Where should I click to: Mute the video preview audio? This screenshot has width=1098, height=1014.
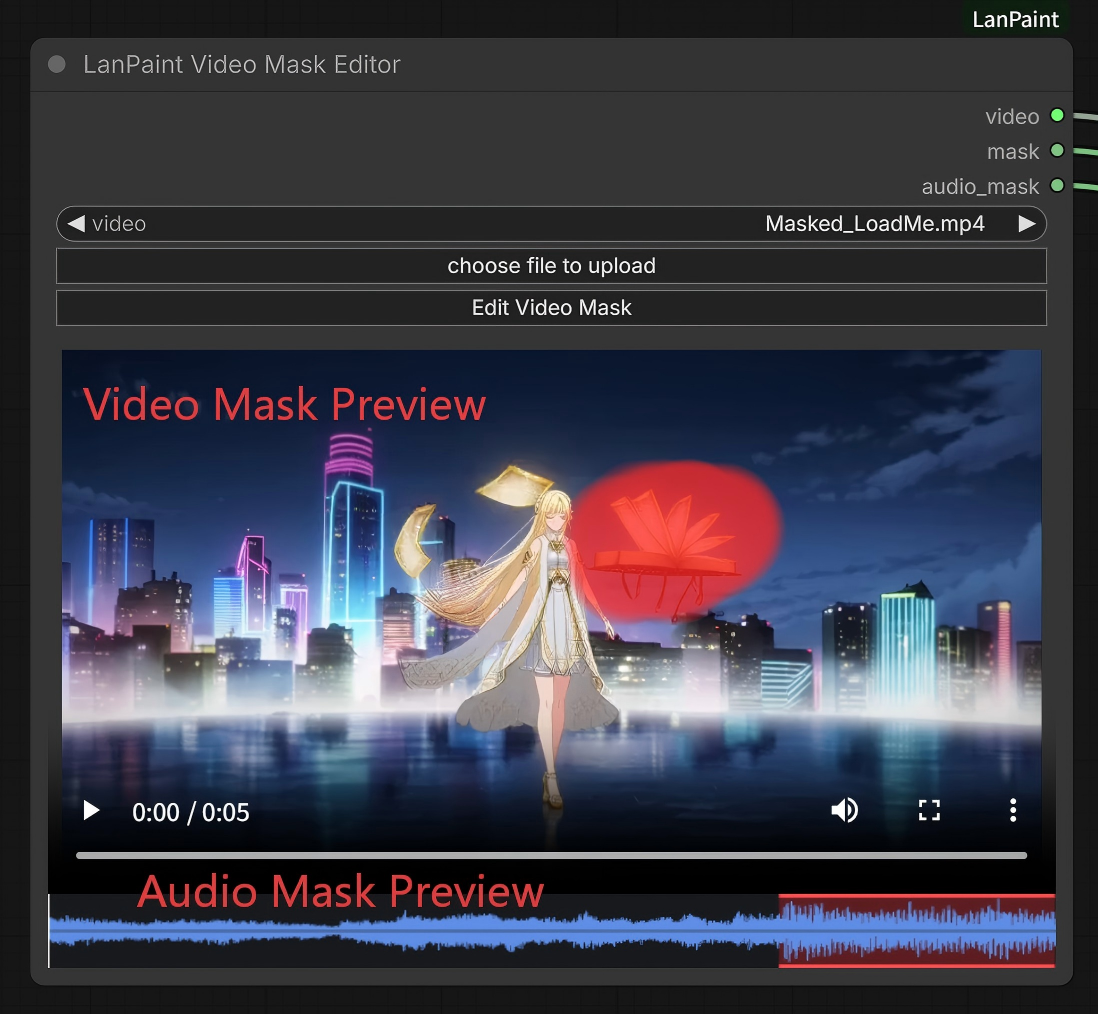845,810
